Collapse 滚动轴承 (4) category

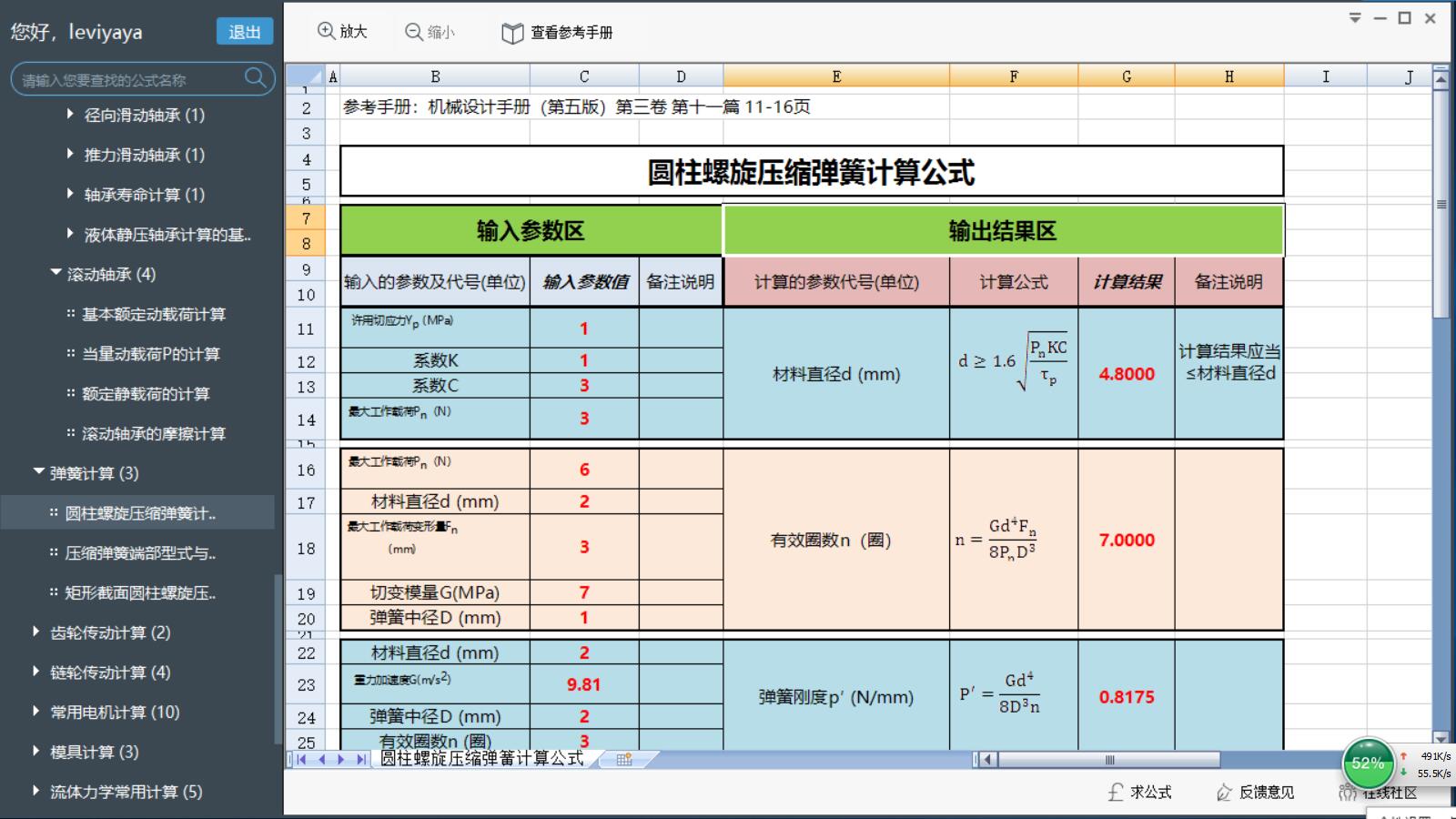point(56,273)
